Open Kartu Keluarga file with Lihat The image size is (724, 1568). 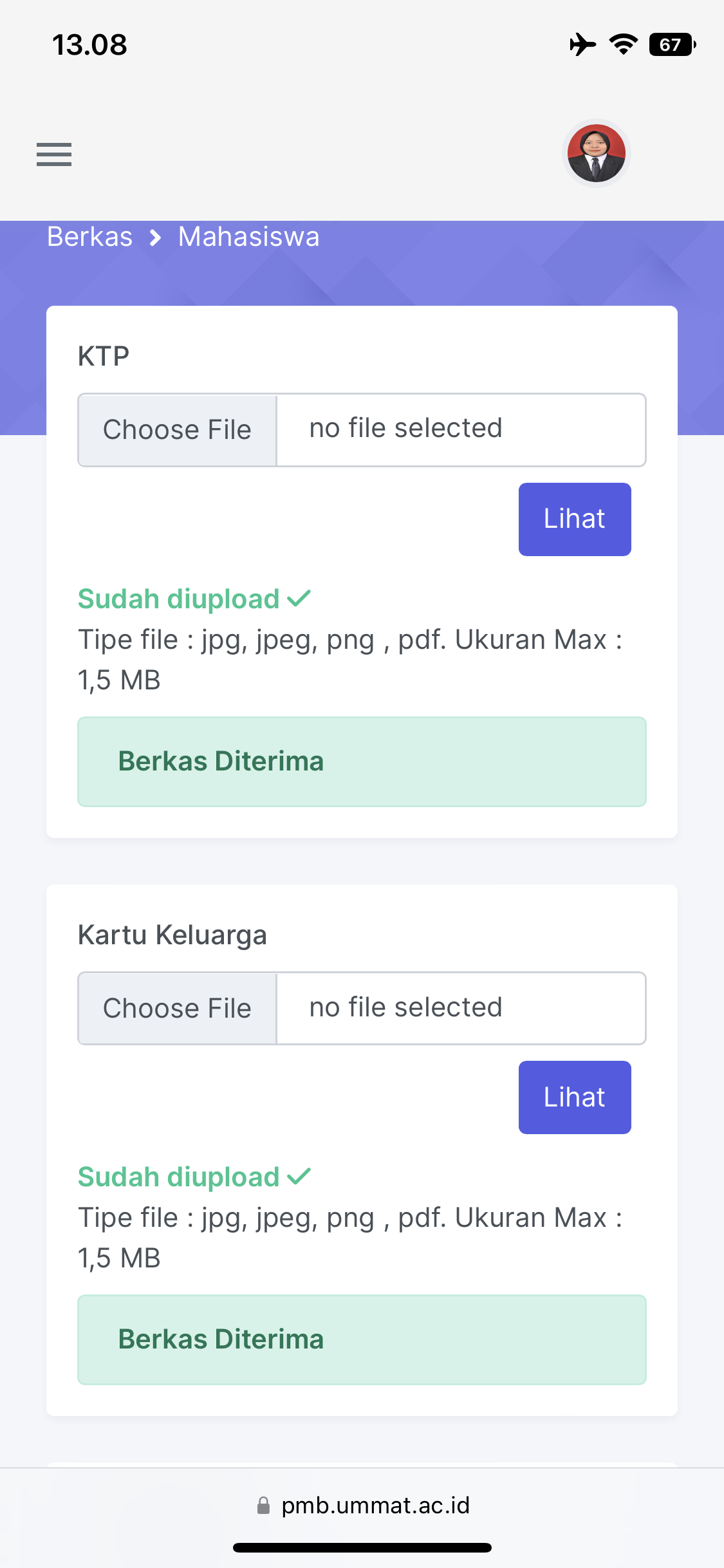pyautogui.click(x=574, y=1097)
